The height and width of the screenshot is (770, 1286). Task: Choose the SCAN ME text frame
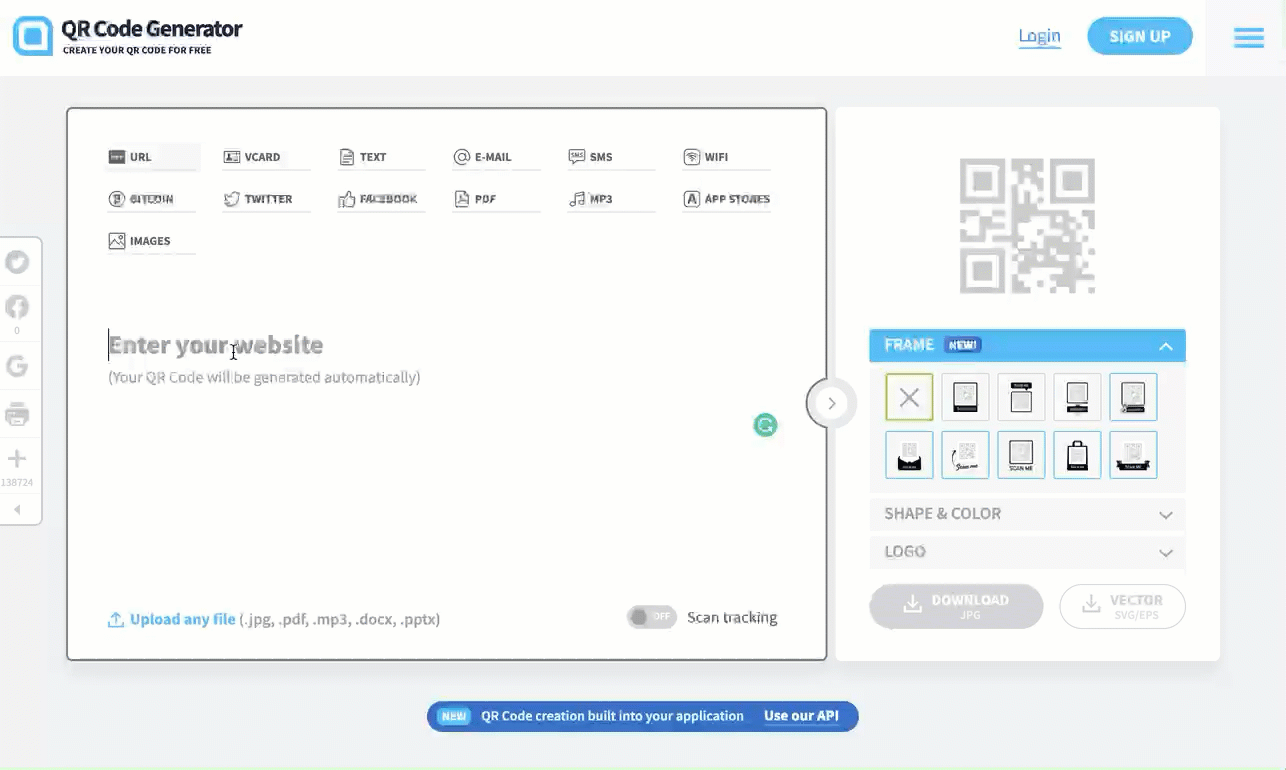pos(1021,455)
